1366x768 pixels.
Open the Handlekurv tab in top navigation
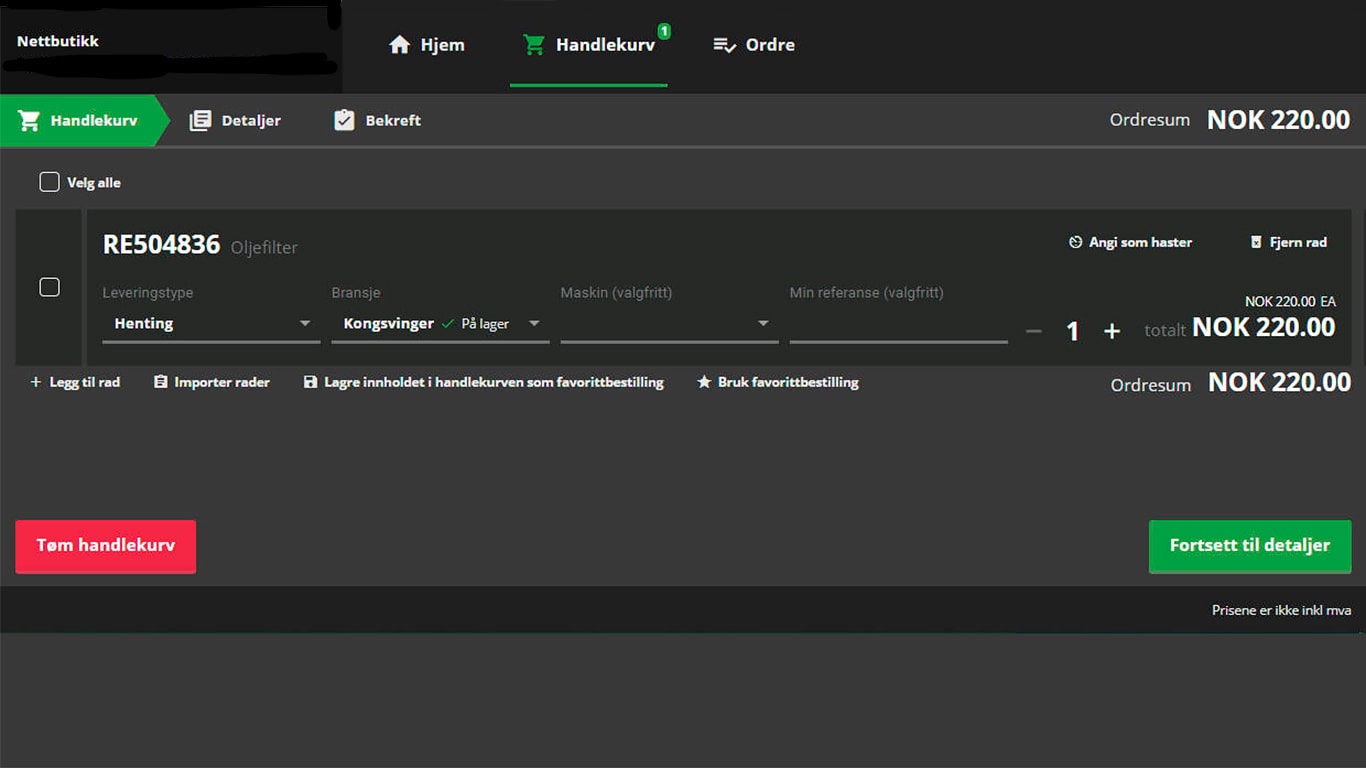589,45
